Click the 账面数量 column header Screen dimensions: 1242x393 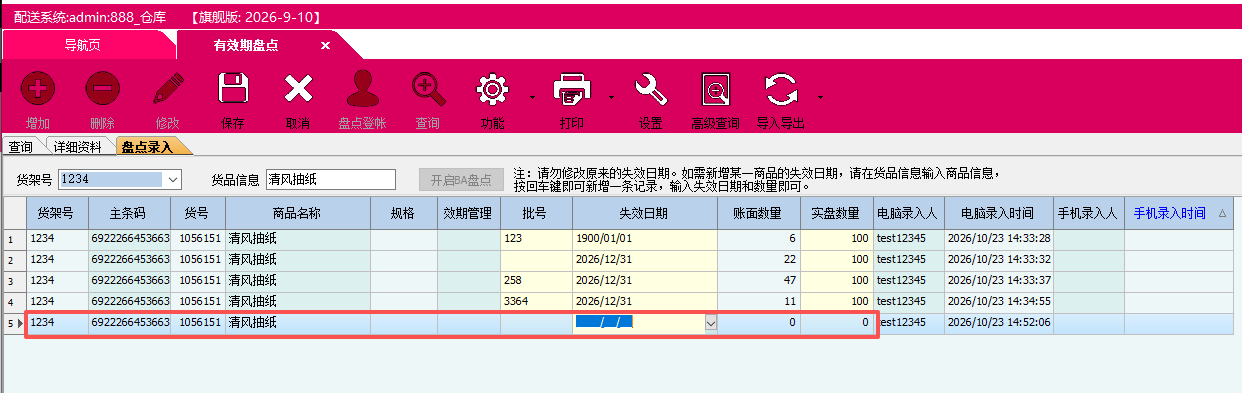tap(758, 213)
